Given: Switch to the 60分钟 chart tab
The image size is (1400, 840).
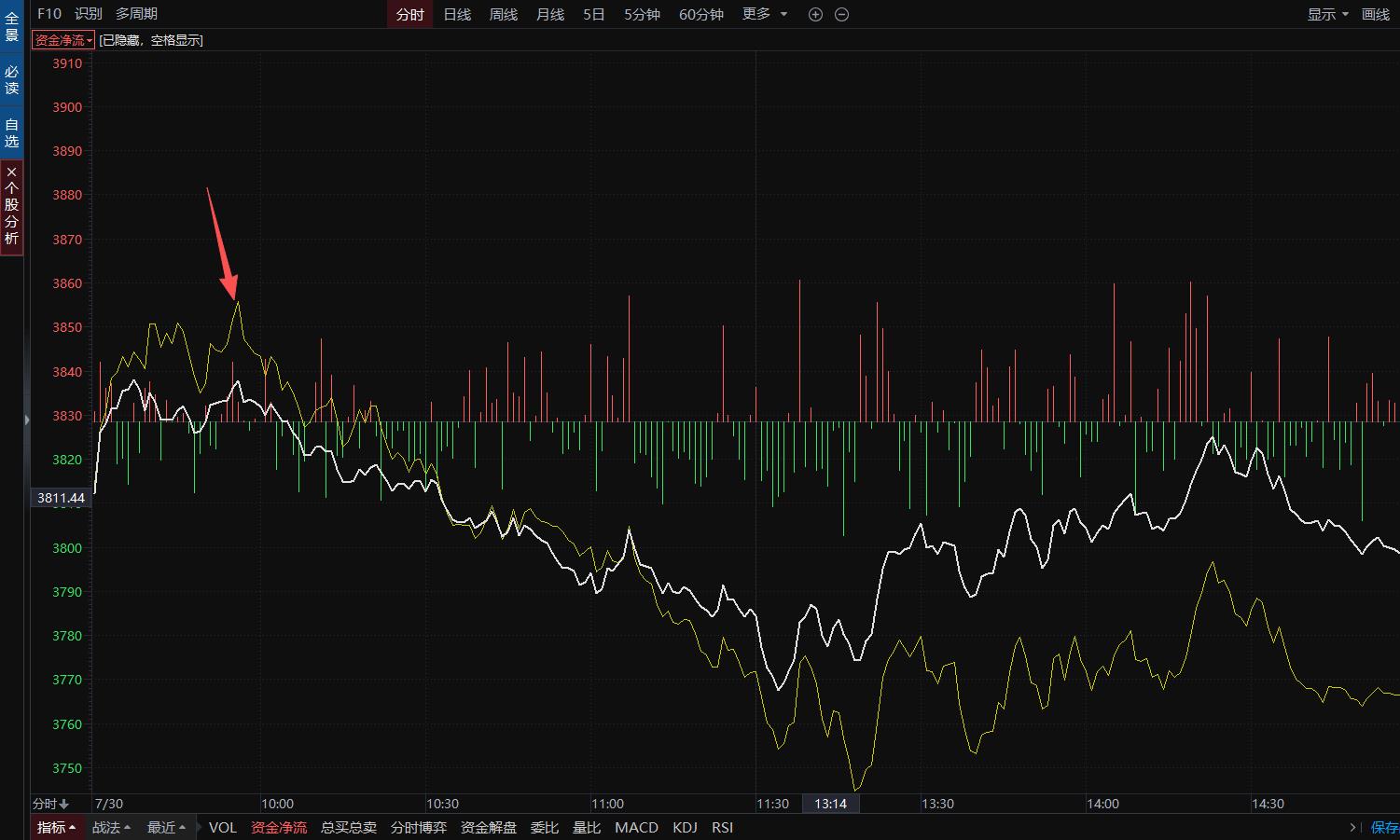Looking at the screenshot, I should [x=701, y=14].
